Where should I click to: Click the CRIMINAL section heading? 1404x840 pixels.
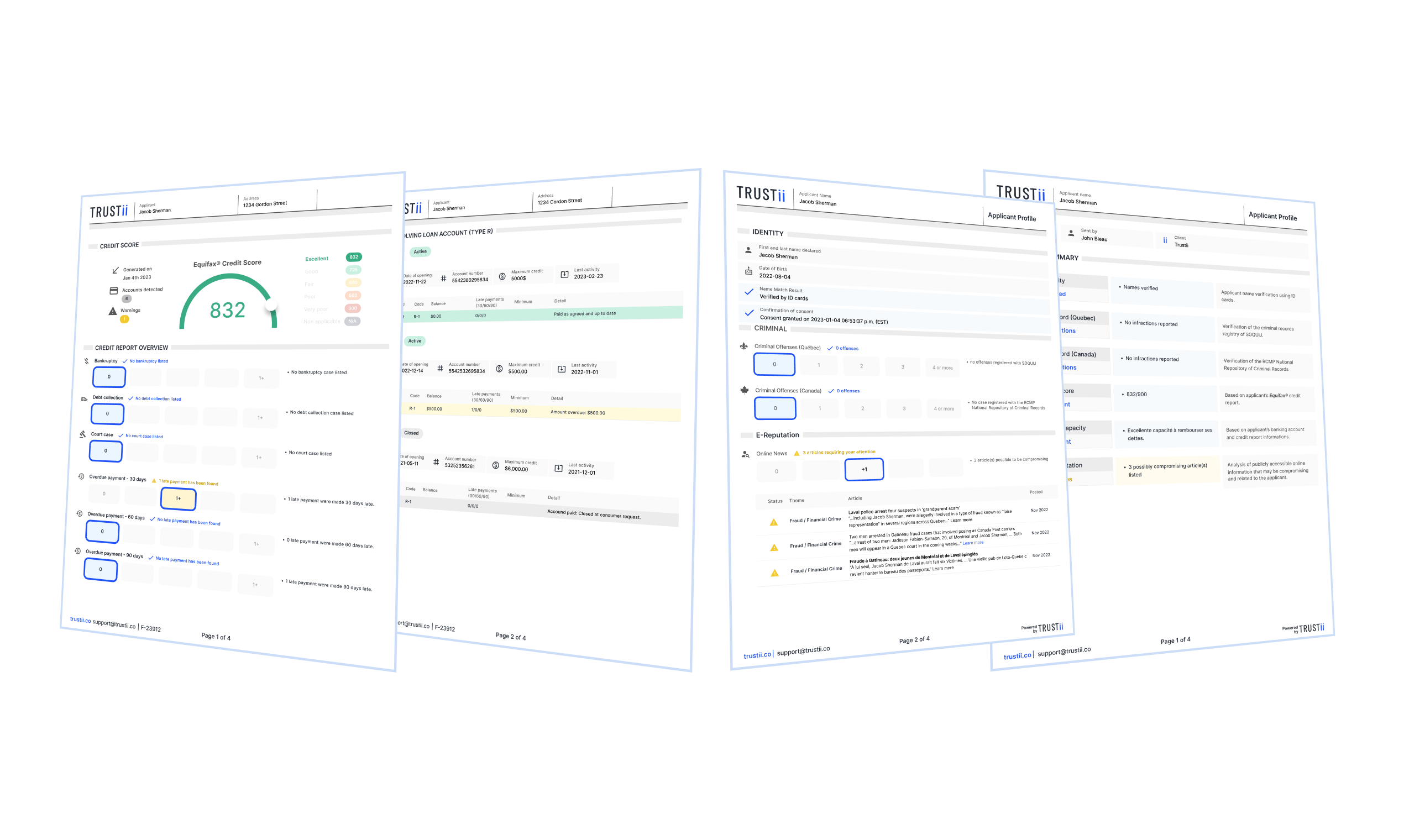[771, 328]
